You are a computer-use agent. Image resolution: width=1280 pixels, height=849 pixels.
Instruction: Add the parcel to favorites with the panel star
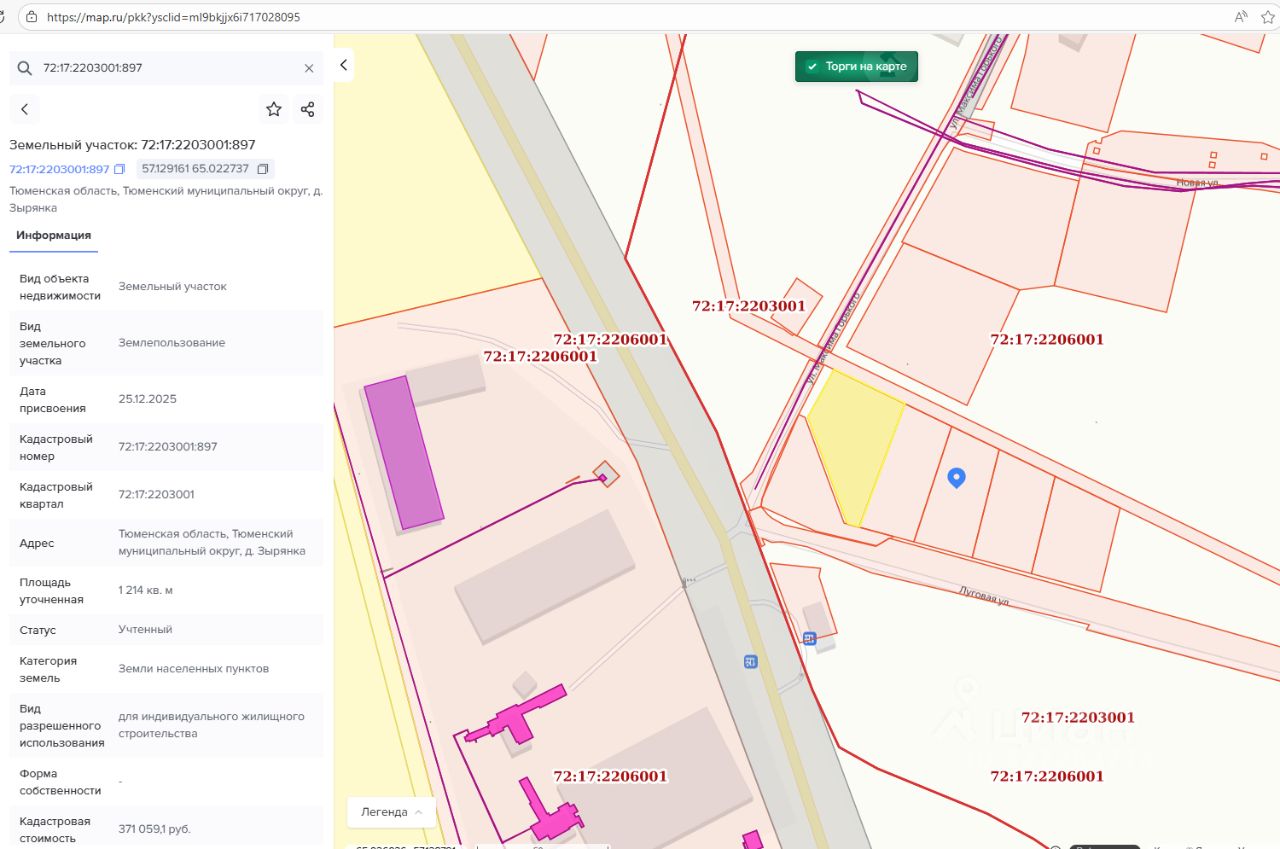273,109
